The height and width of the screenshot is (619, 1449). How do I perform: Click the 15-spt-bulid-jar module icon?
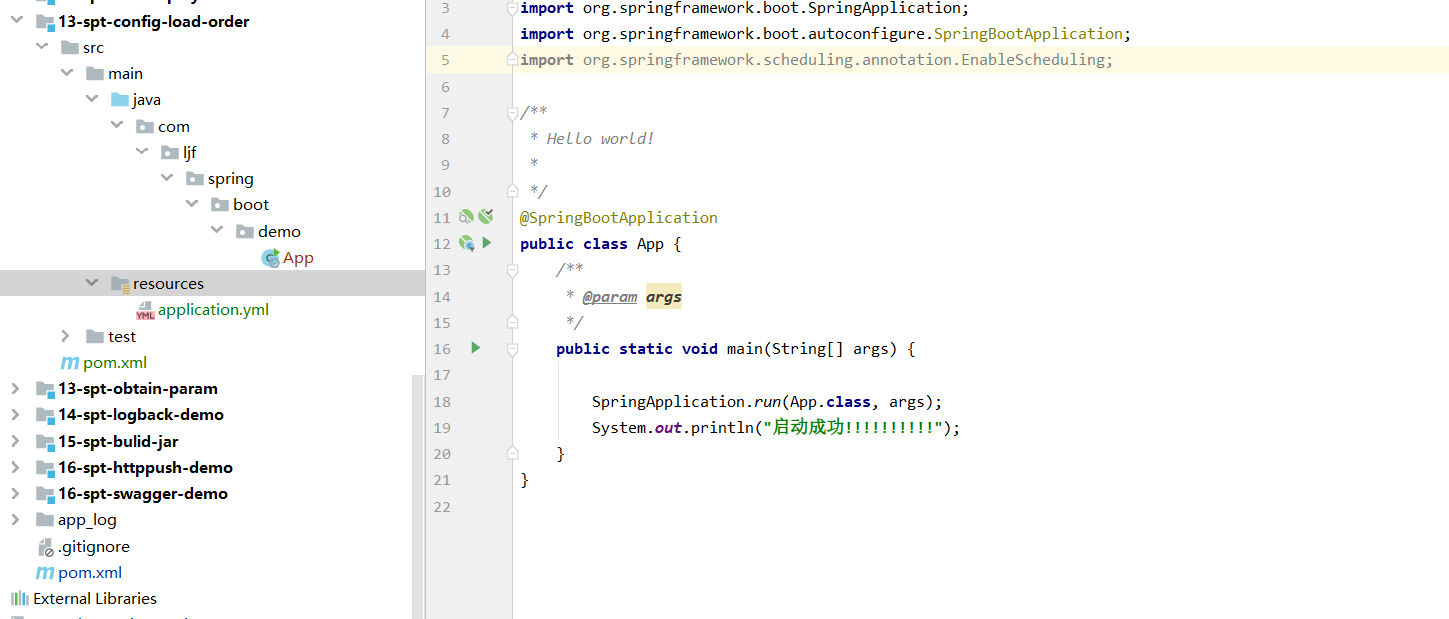[x=45, y=442]
